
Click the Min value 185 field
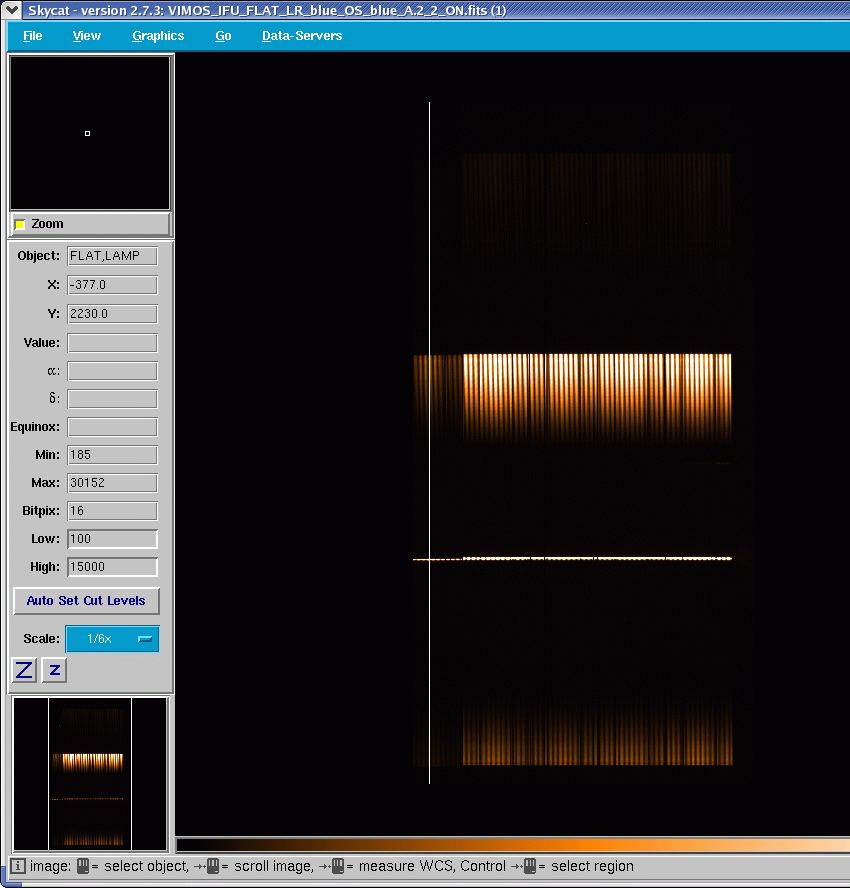click(x=113, y=455)
